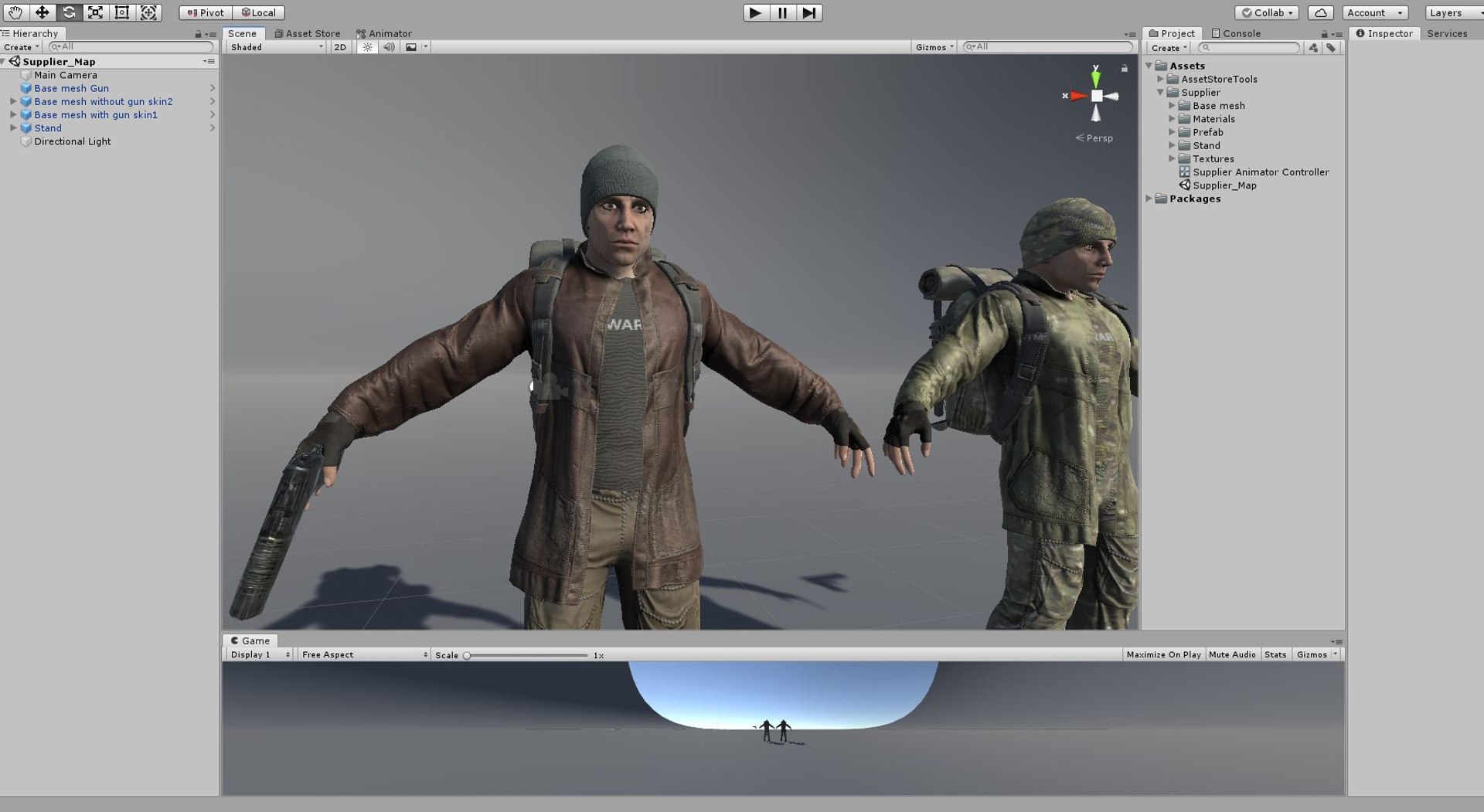This screenshot has height=812, width=1484.
Task: Open Hierarchy Create dropdown
Action: pos(22,47)
